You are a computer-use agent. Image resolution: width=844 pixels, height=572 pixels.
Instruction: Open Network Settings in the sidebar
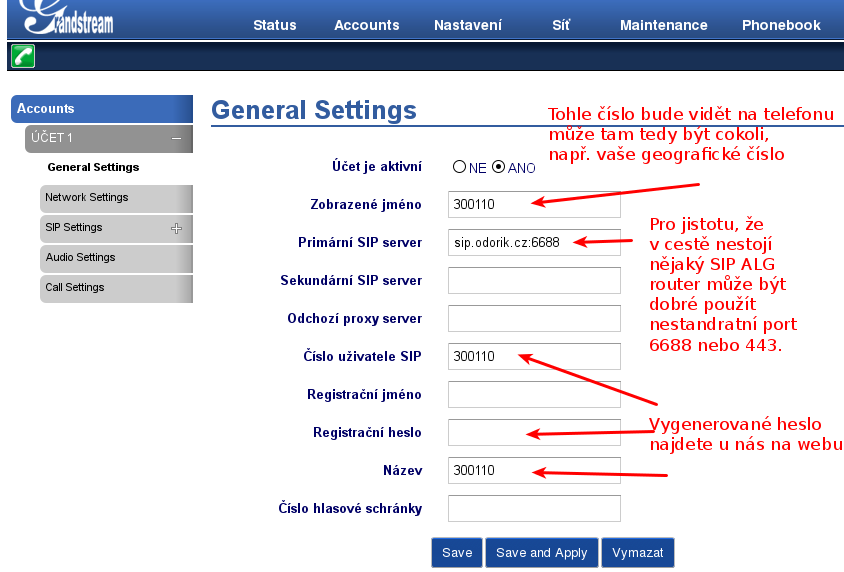click(87, 198)
